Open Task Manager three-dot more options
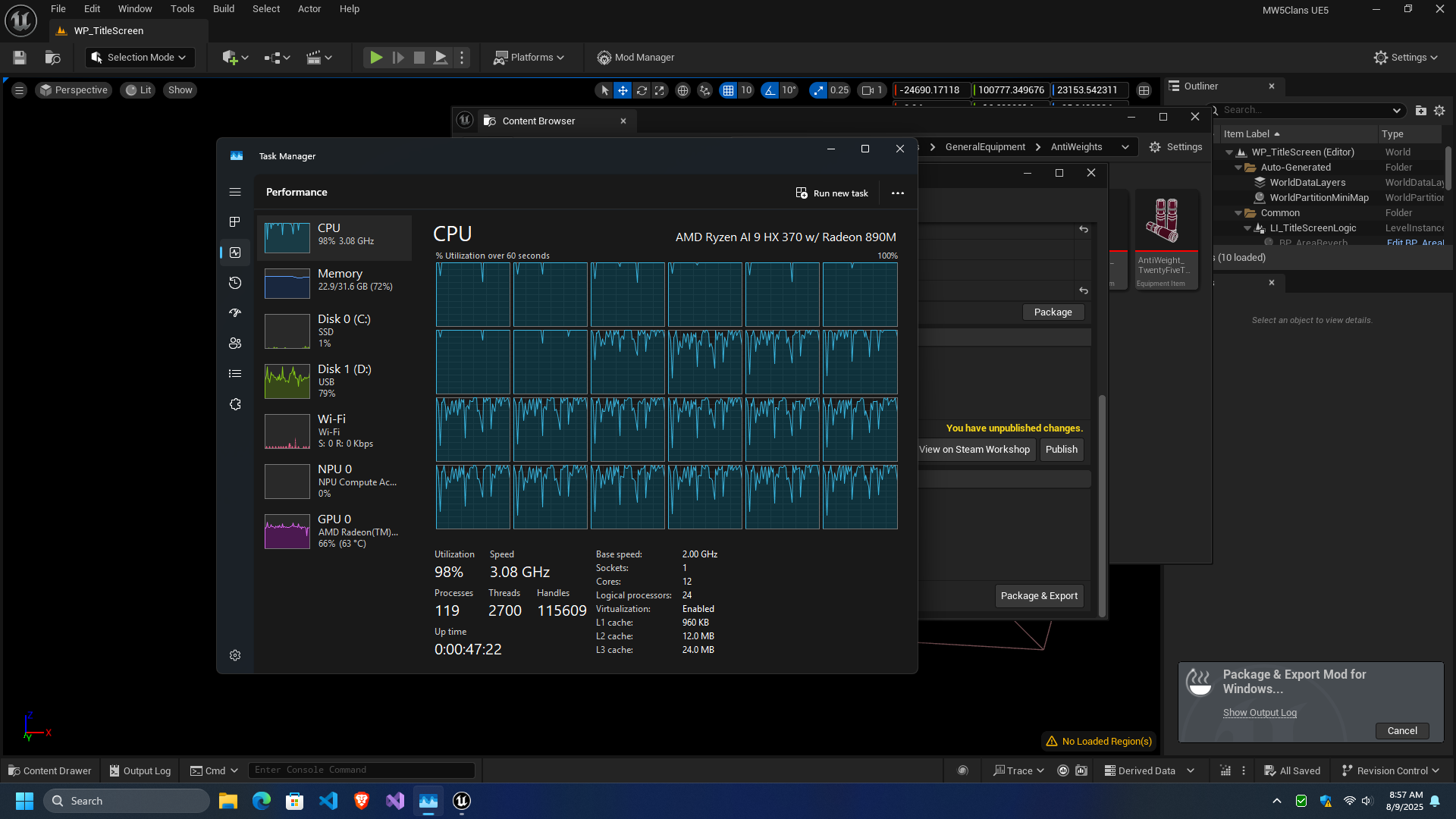 click(x=898, y=193)
